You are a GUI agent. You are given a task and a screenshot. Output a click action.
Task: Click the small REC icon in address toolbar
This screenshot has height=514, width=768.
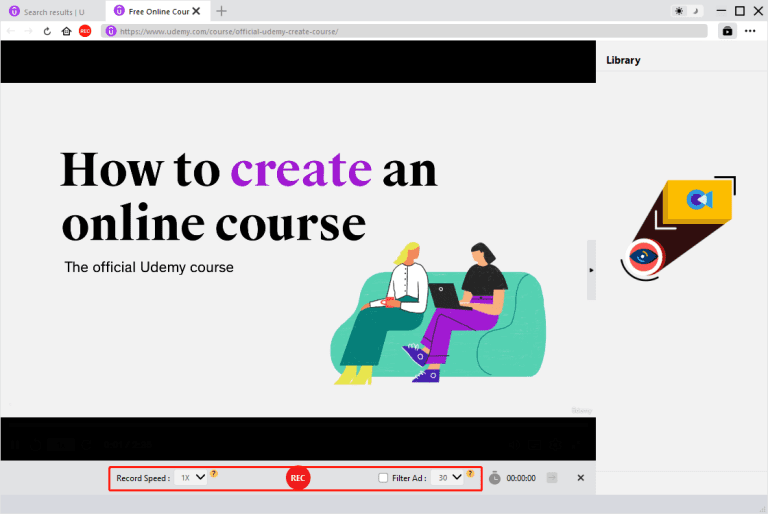click(85, 31)
